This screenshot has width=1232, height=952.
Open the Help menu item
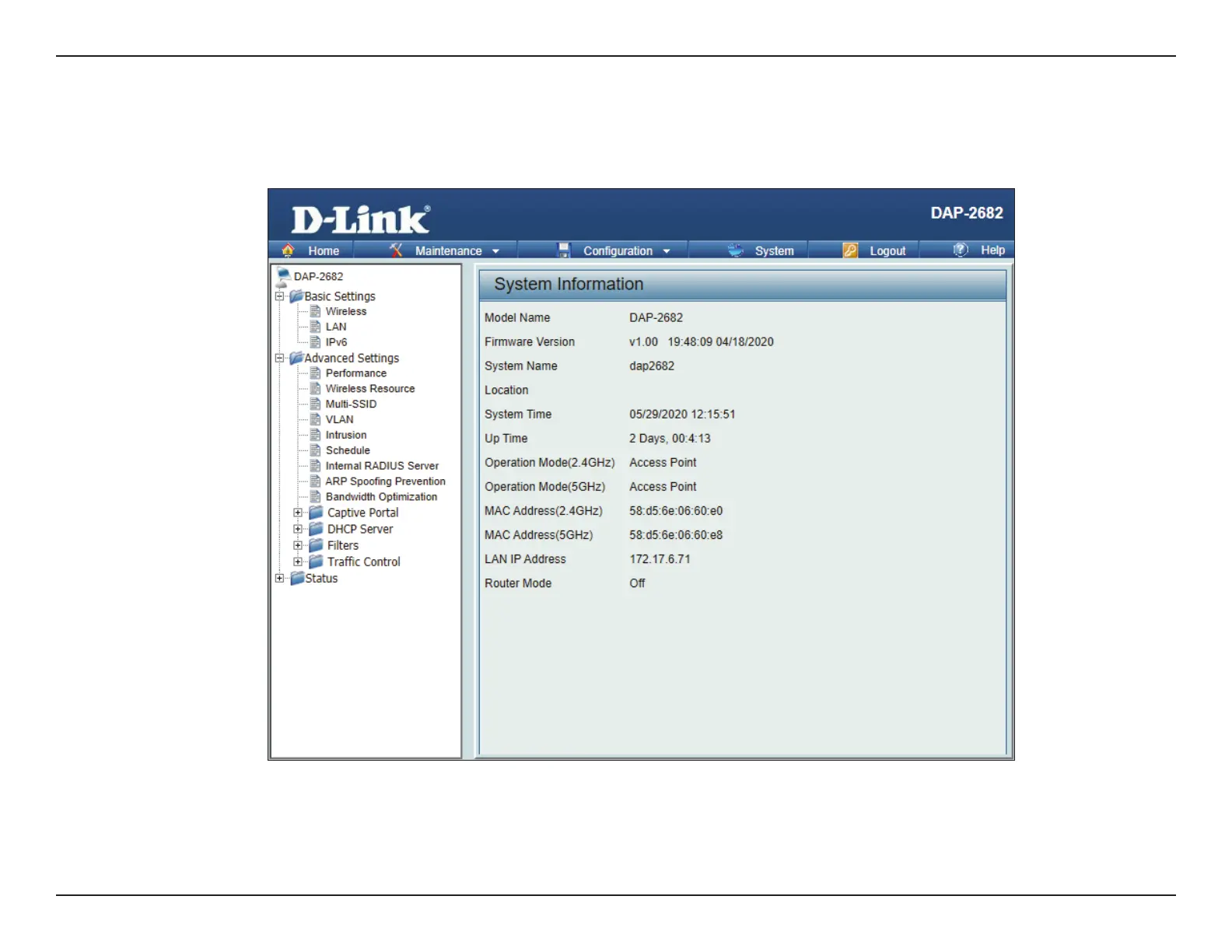[993, 250]
